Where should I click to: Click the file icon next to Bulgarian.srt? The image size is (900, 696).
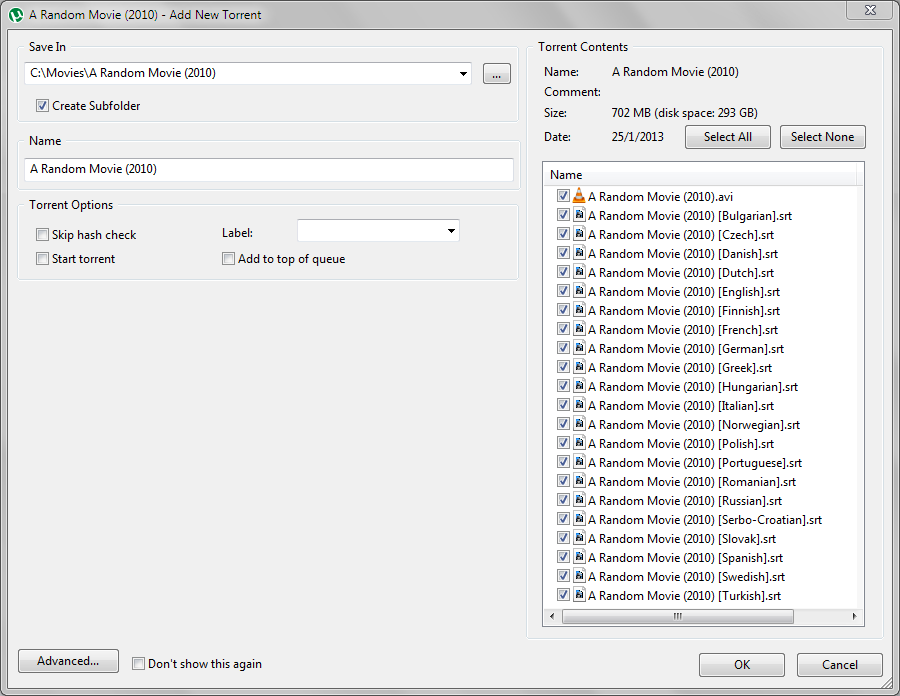579,216
